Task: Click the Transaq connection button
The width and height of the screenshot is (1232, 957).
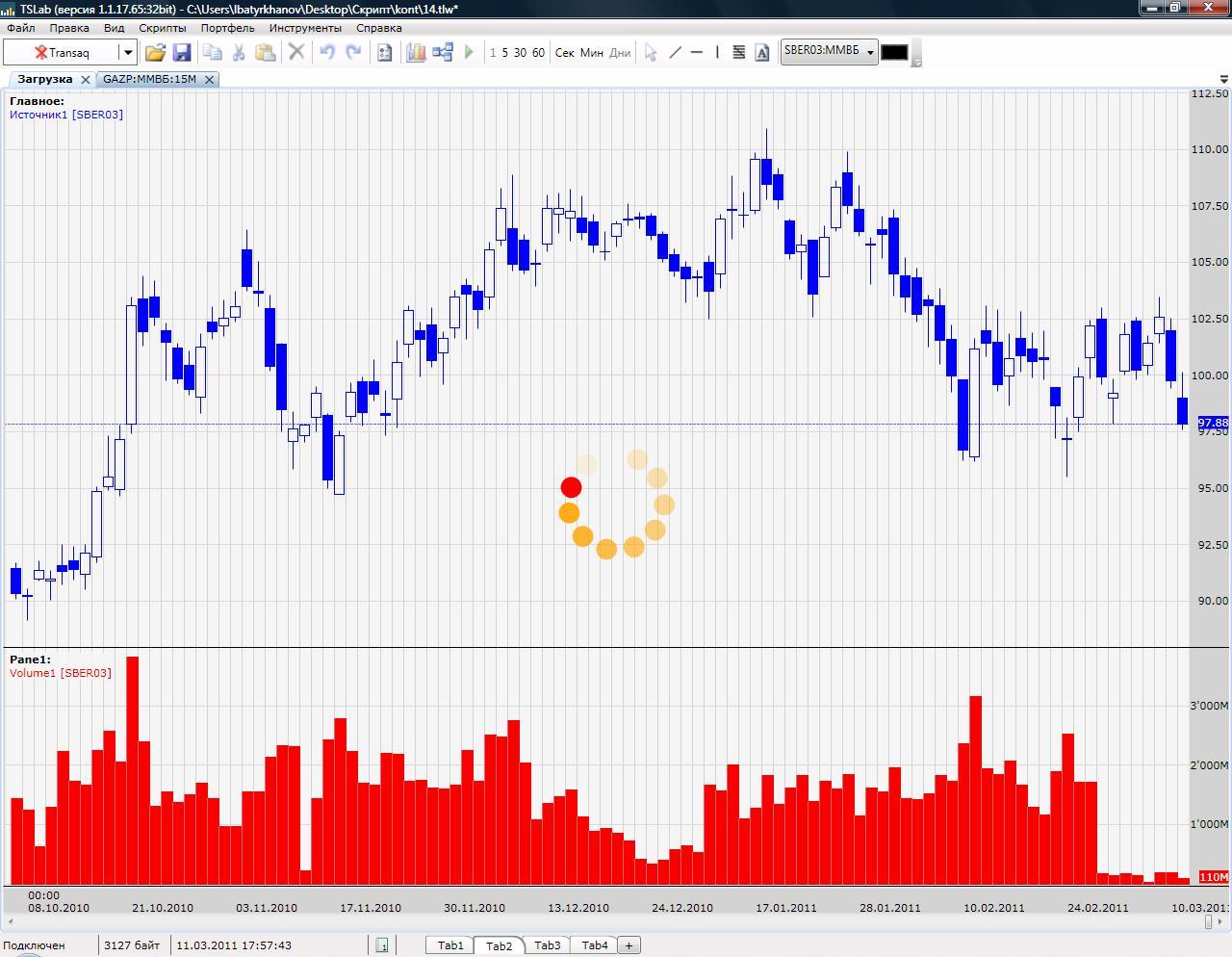Action: (x=62, y=52)
